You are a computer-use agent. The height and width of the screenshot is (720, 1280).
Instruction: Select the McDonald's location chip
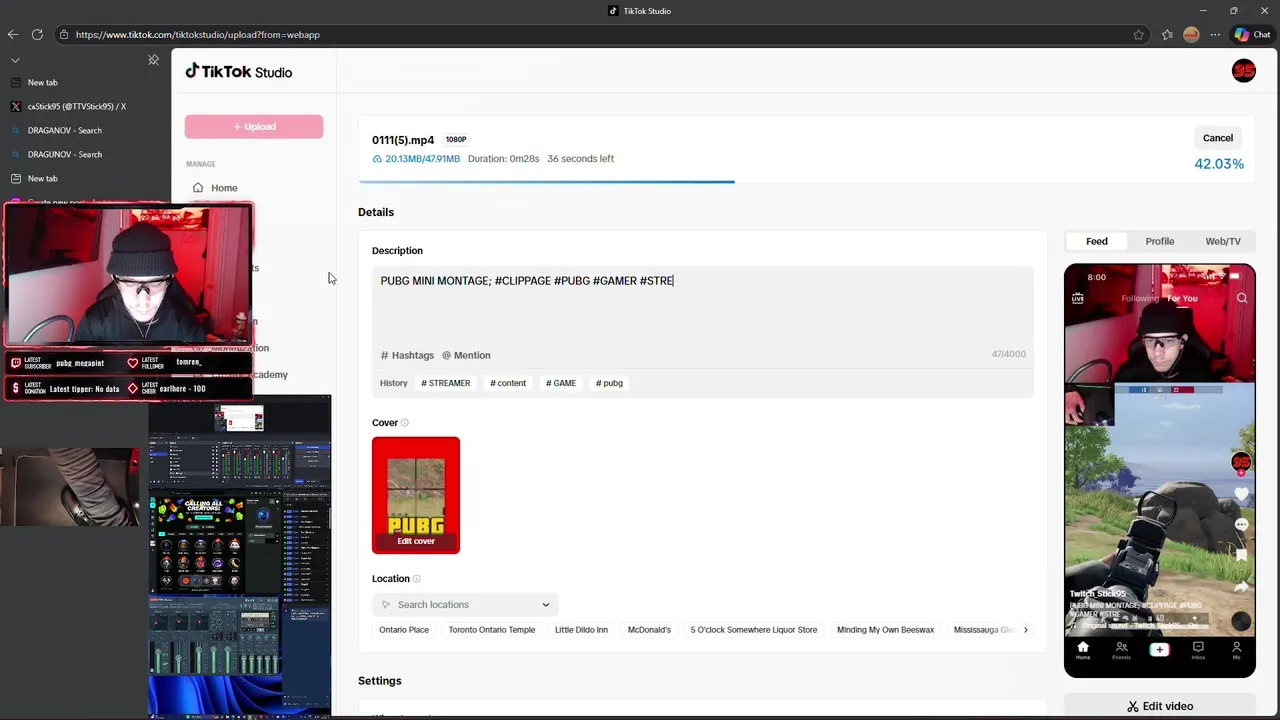tap(649, 630)
